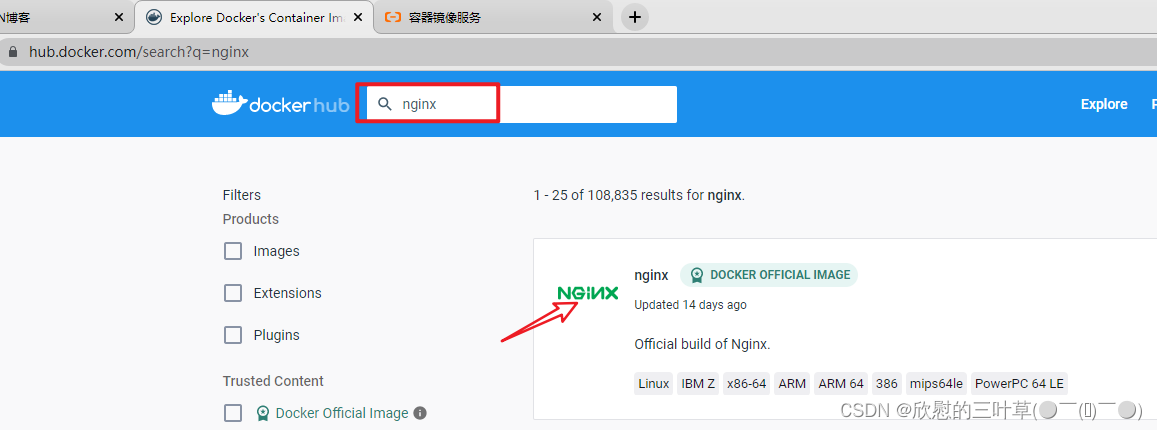Viewport: 1157px width, 430px height.
Task: Click the 'Official build of Nginx.' description
Action: 702,344
